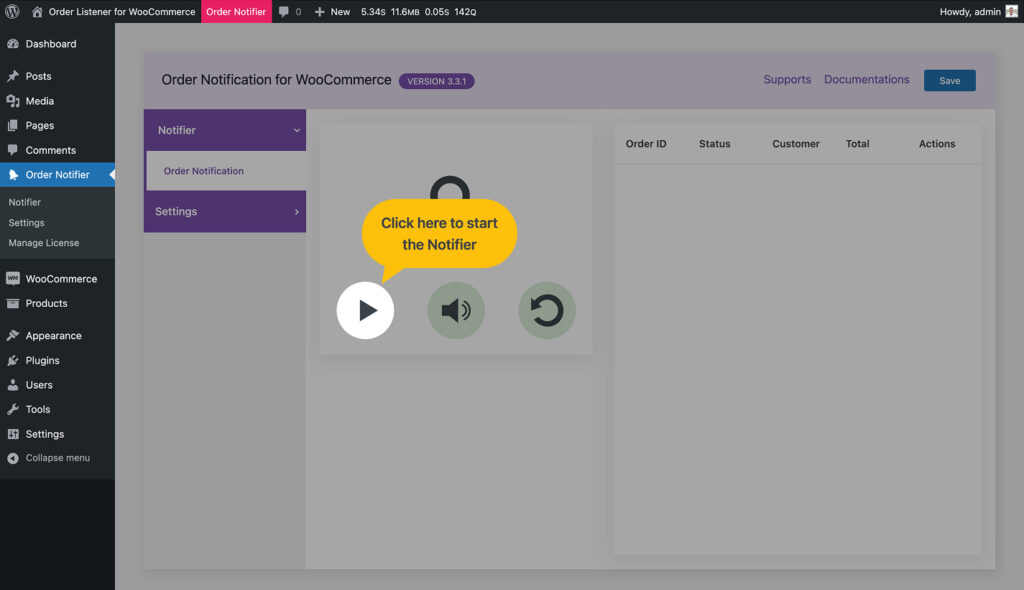Image resolution: width=1024 pixels, height=590 pixels.
Task: Open comments bubble in admin bar
Action: coord(283,12)
